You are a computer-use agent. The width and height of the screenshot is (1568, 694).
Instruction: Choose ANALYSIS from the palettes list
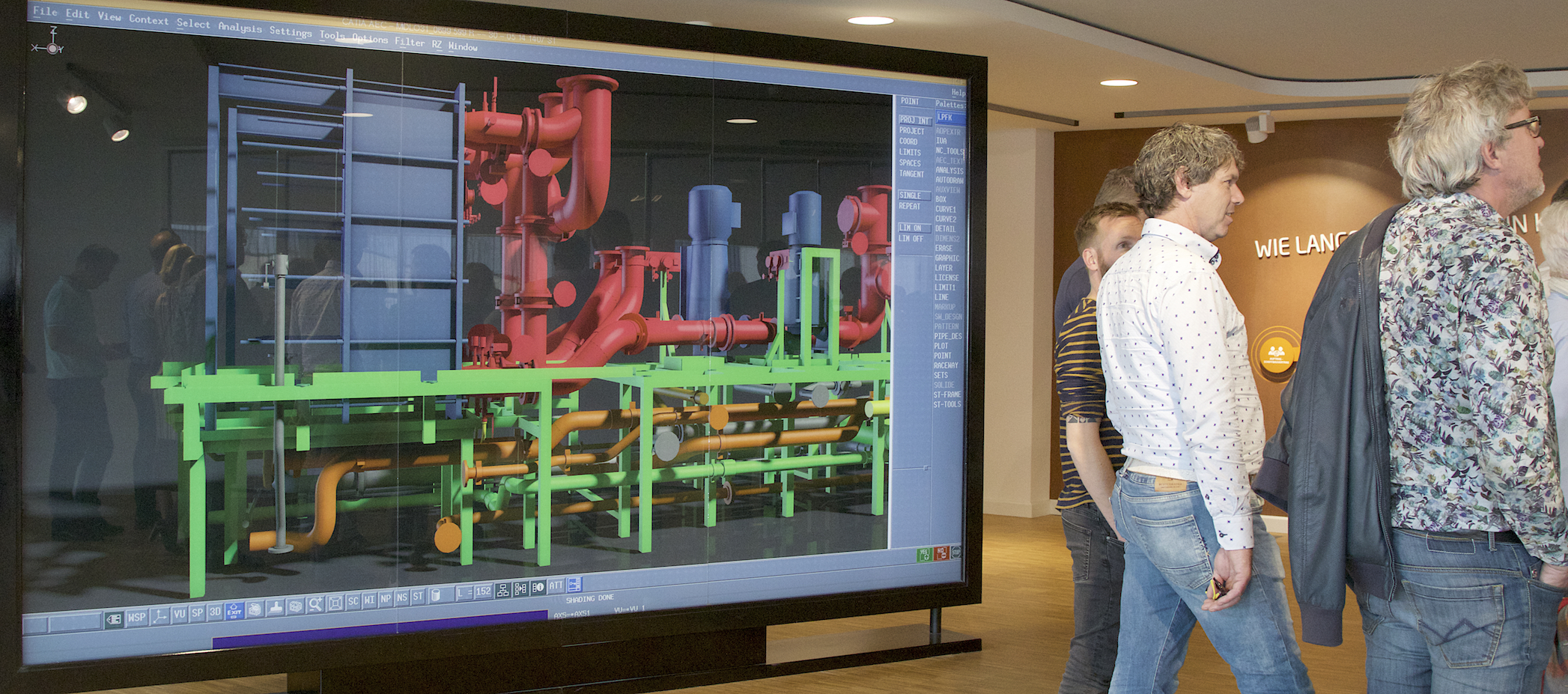(x=949, y=171)
